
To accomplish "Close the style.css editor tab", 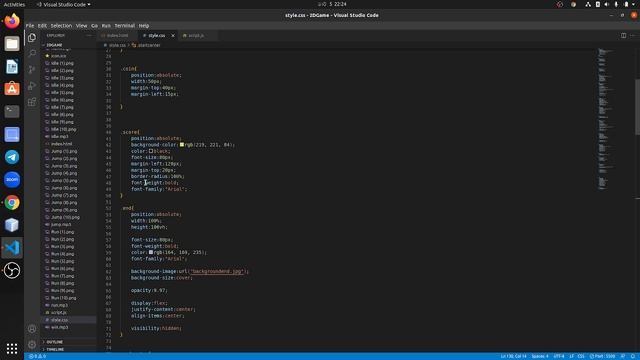I will coord(173,36).
